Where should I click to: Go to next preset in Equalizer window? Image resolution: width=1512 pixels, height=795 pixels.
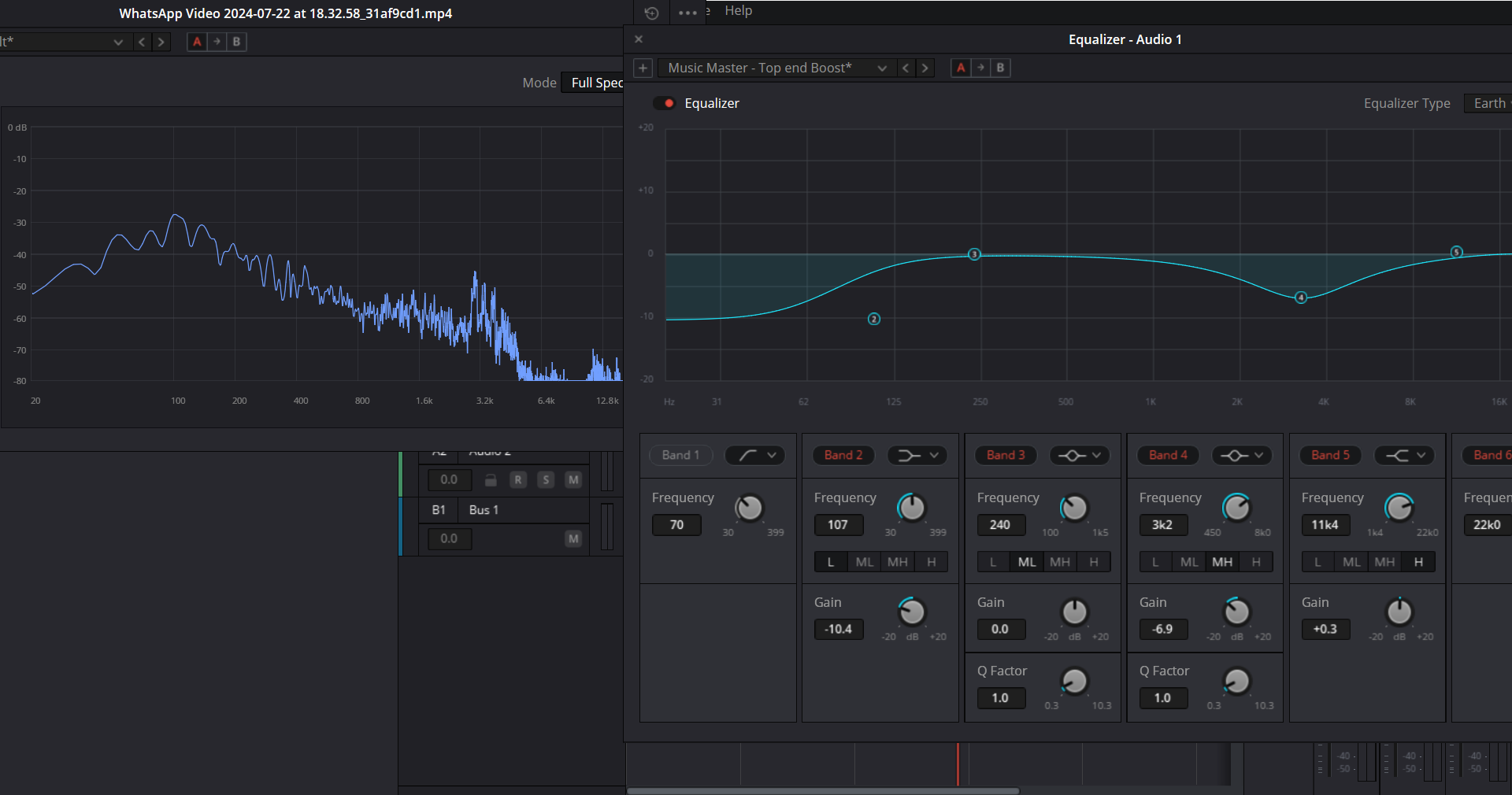925,68
